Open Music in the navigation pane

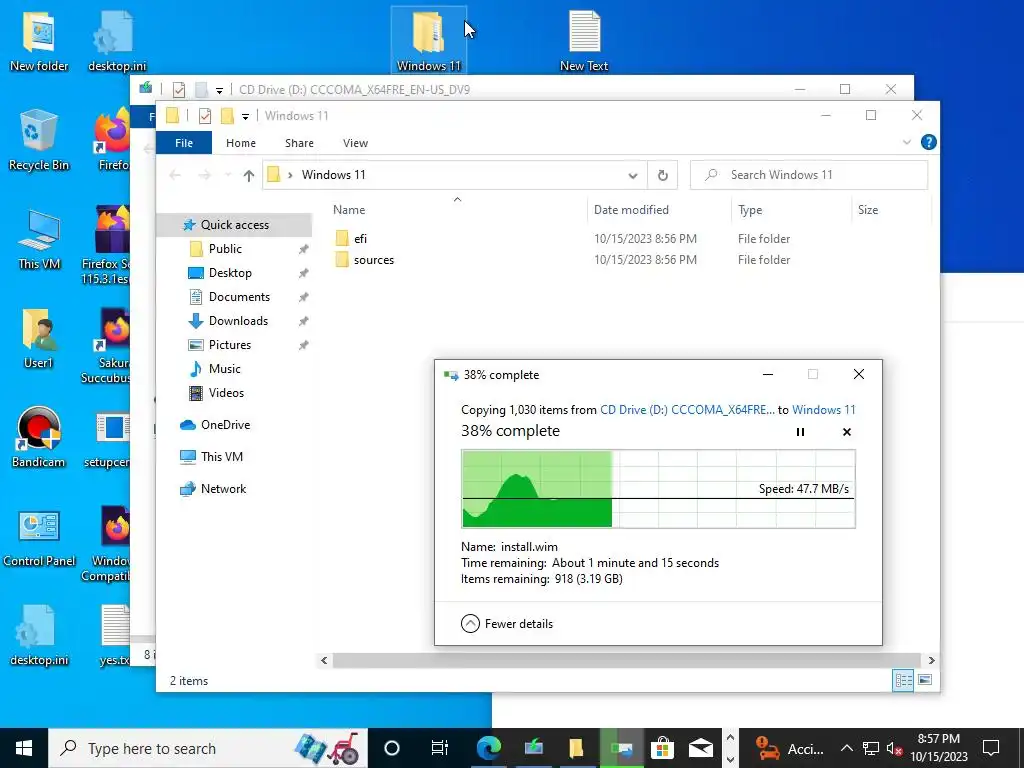[x=224, y=369]
